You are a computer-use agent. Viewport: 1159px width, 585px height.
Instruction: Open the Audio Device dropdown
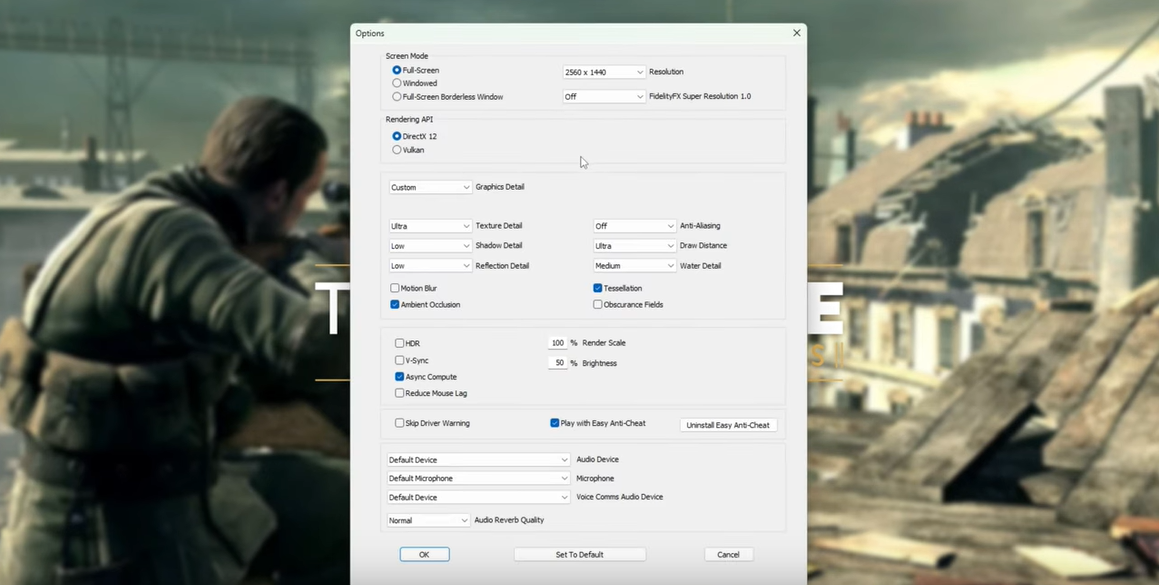(478, 460)
